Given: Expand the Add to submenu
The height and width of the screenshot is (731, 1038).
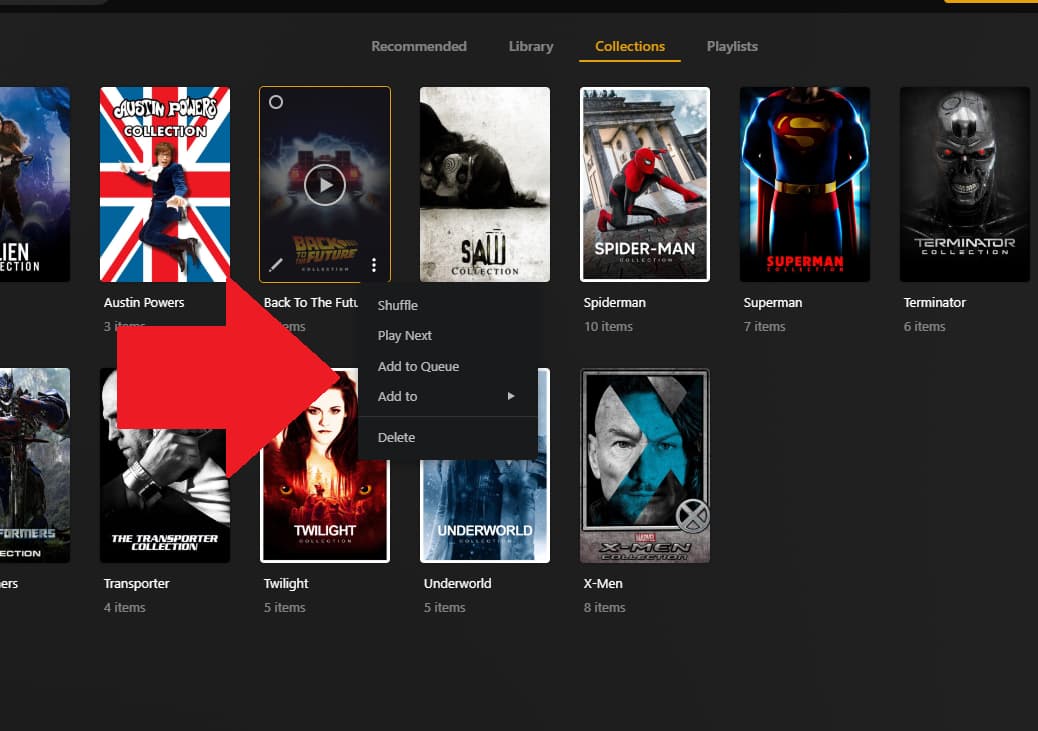Looking at the screenshot, I should tap(448, 397).
